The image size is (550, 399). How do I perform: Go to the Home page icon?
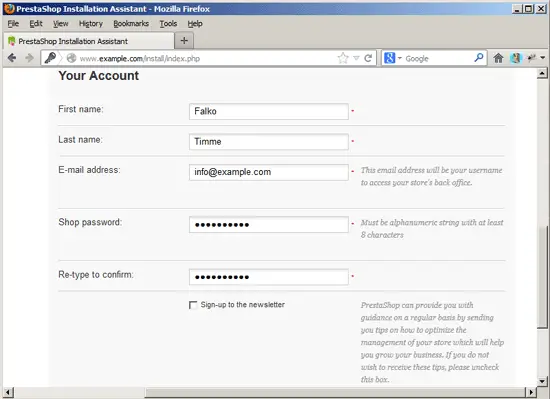click(498, 58)
